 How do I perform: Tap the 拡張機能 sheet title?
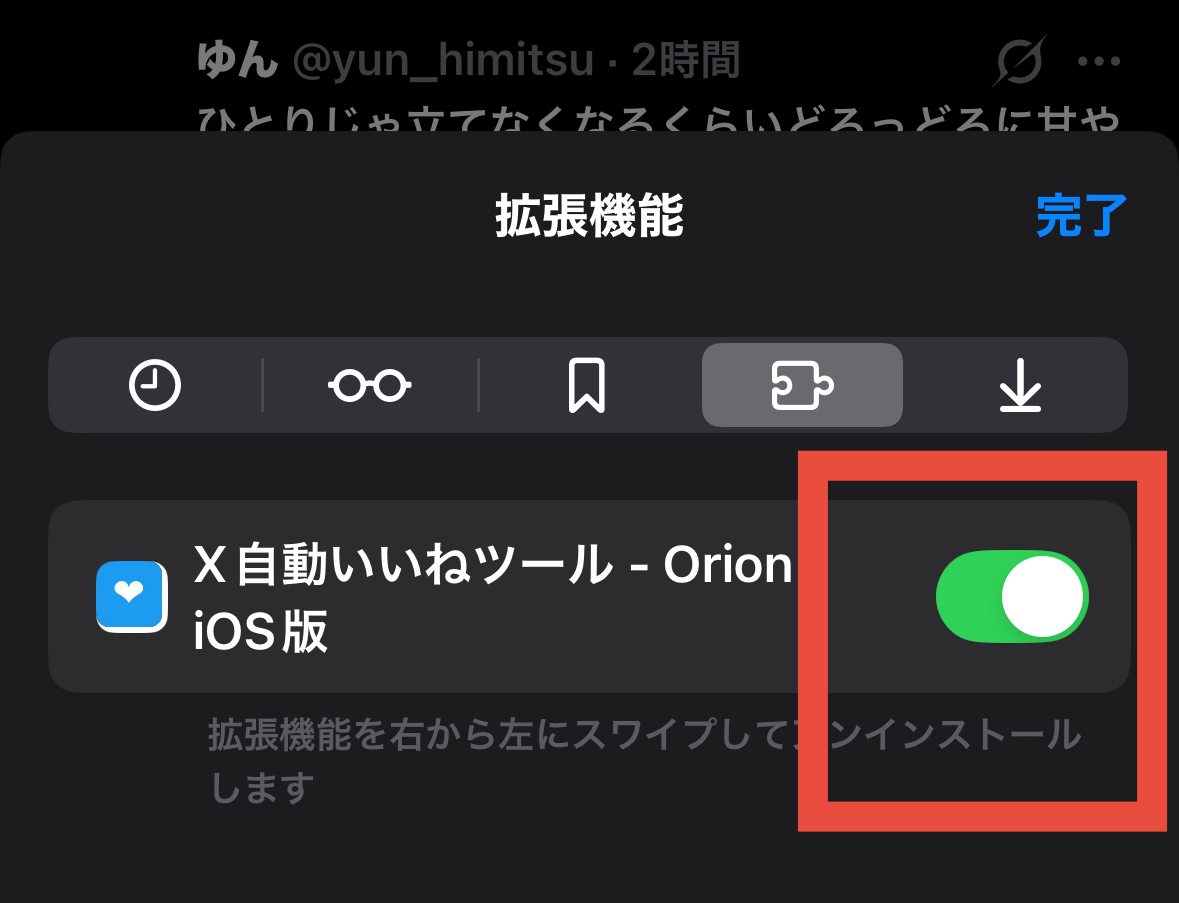[x=589, y=216]
